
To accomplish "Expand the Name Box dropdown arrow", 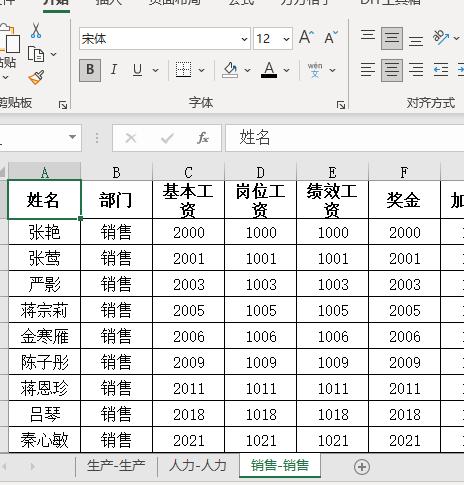I will click(72, 137).
